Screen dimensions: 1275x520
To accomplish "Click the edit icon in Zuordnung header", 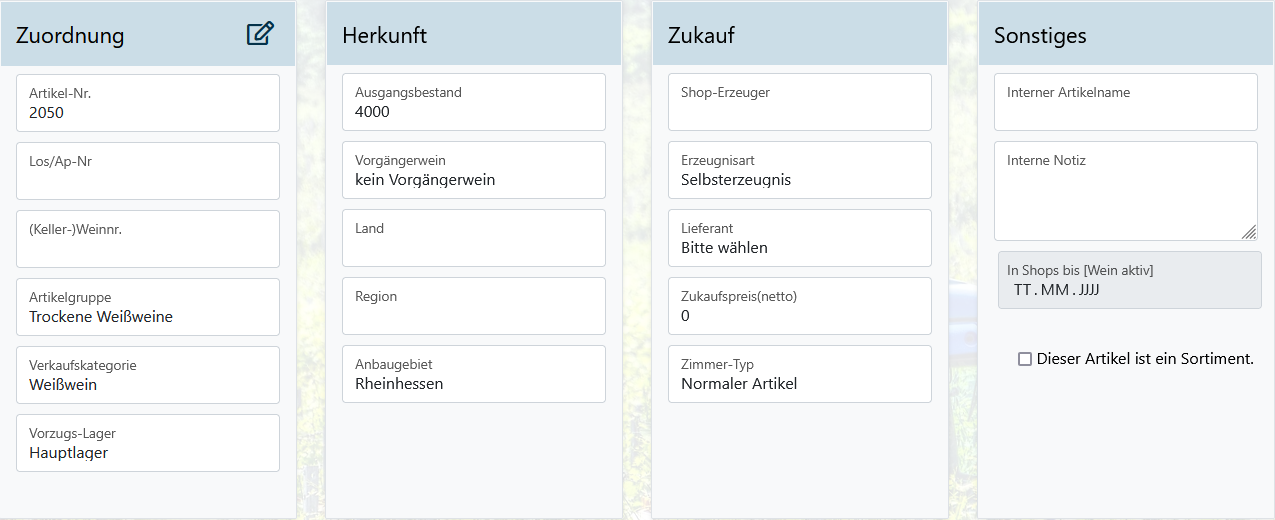I will [x=259, y=34].
